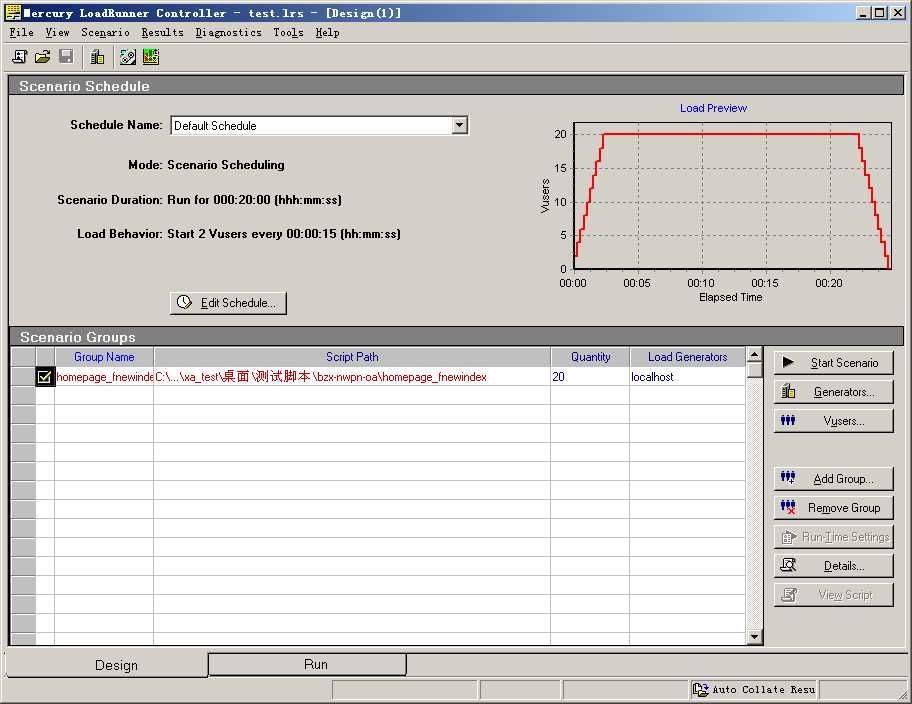This screenshot has height=704, width=912.
Task: Click the scroll up arrow in Scenario Groups
Action: [754, 354]
